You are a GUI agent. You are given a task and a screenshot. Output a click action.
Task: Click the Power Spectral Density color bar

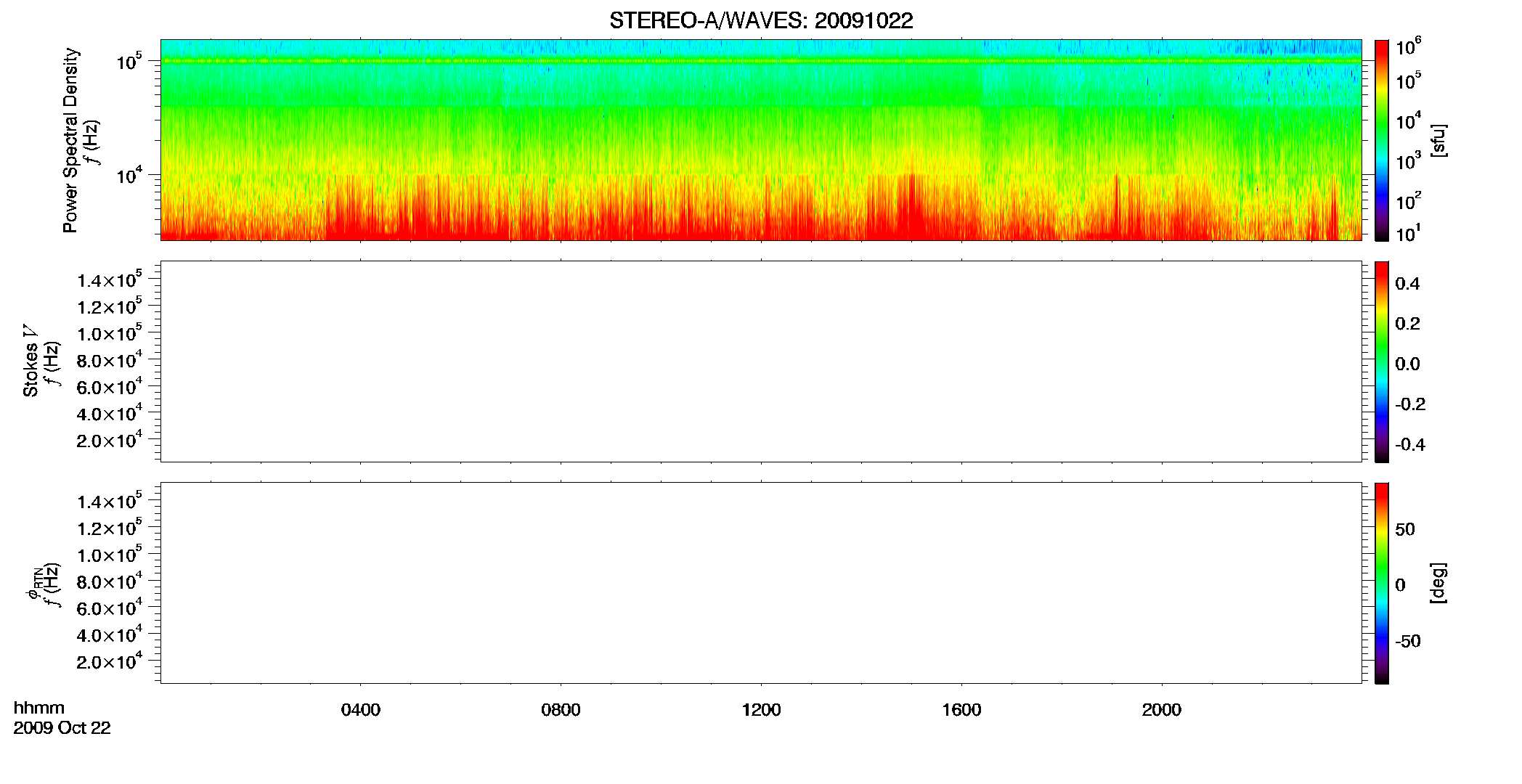point(1382,140)
